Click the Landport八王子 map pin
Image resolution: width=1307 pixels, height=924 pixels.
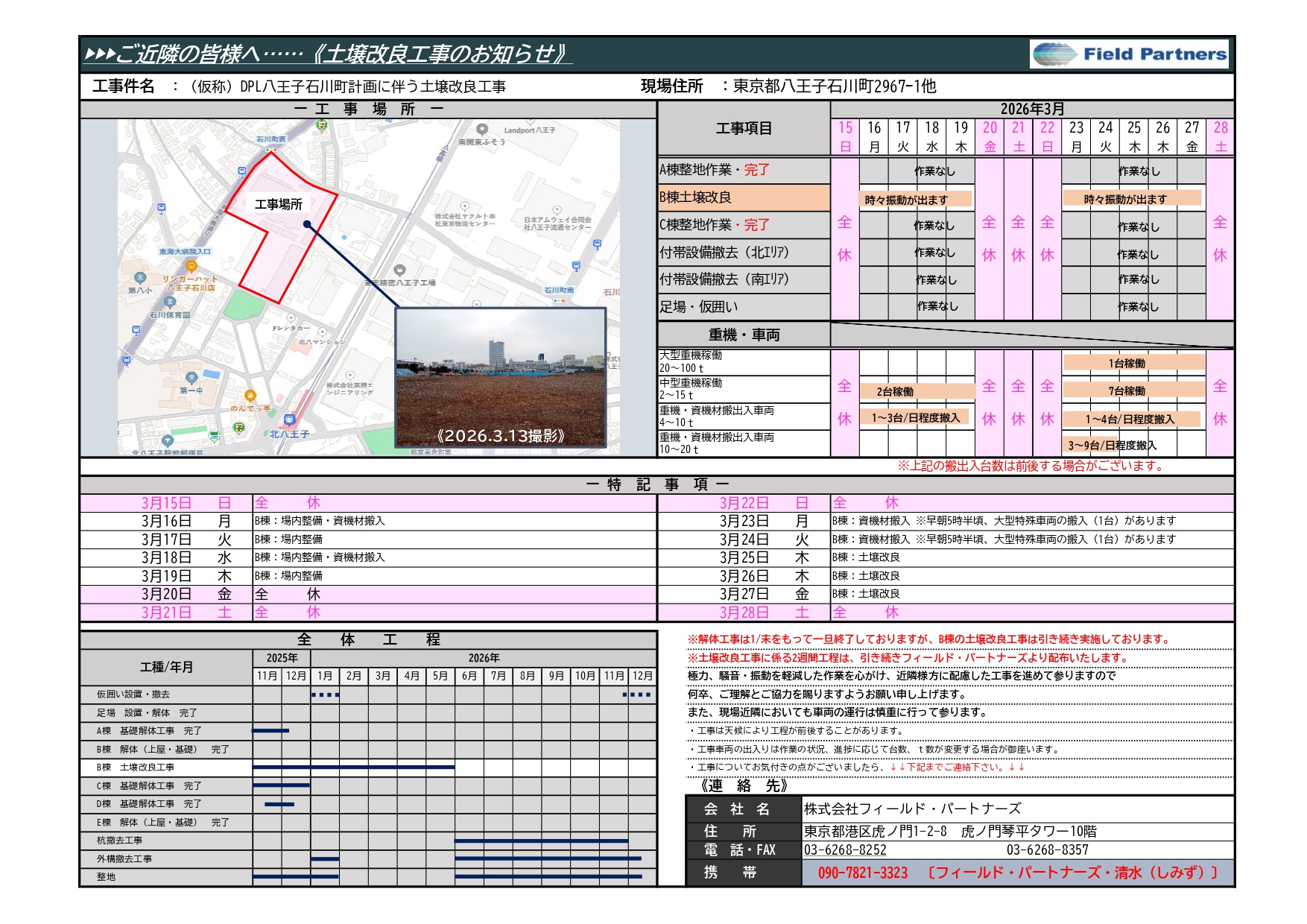point(482,130)
